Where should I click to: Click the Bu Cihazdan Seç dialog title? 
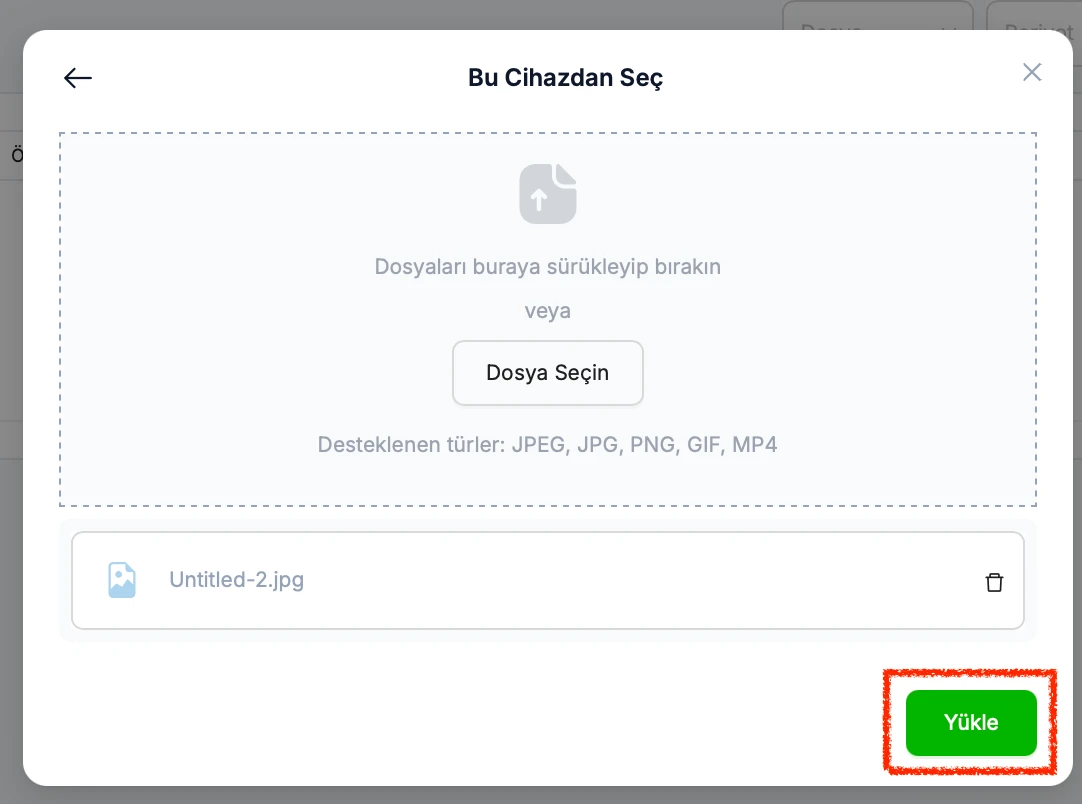[x=565, y=78]
